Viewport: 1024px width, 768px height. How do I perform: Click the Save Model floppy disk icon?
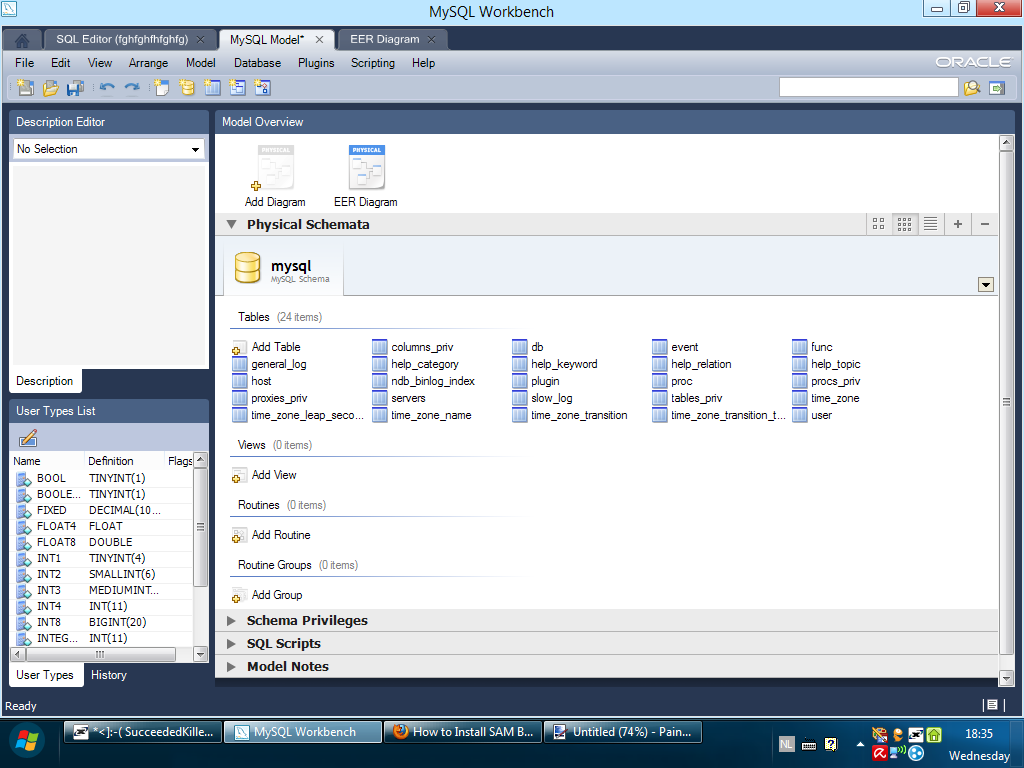pyautogui.click(x=75, y=88)
